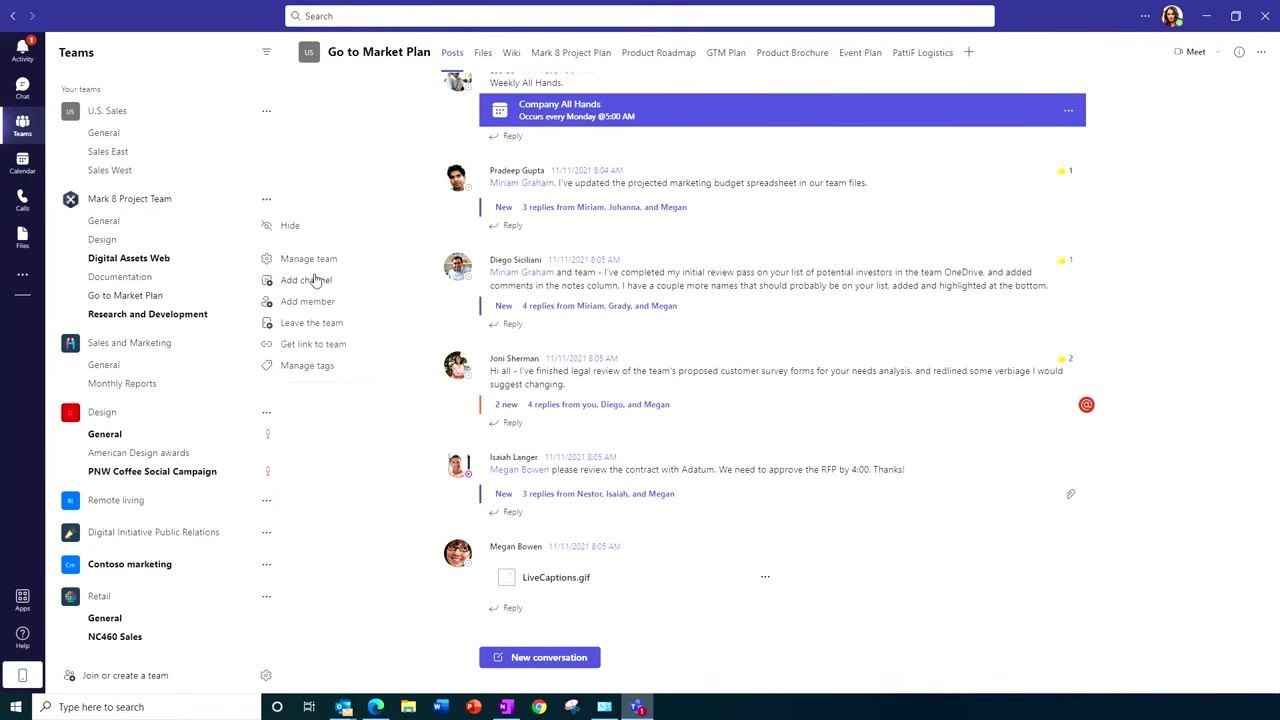Open the user profile picture
Image resolution: width=1280 pixels, height=720 pixels.
point(1172,16)
